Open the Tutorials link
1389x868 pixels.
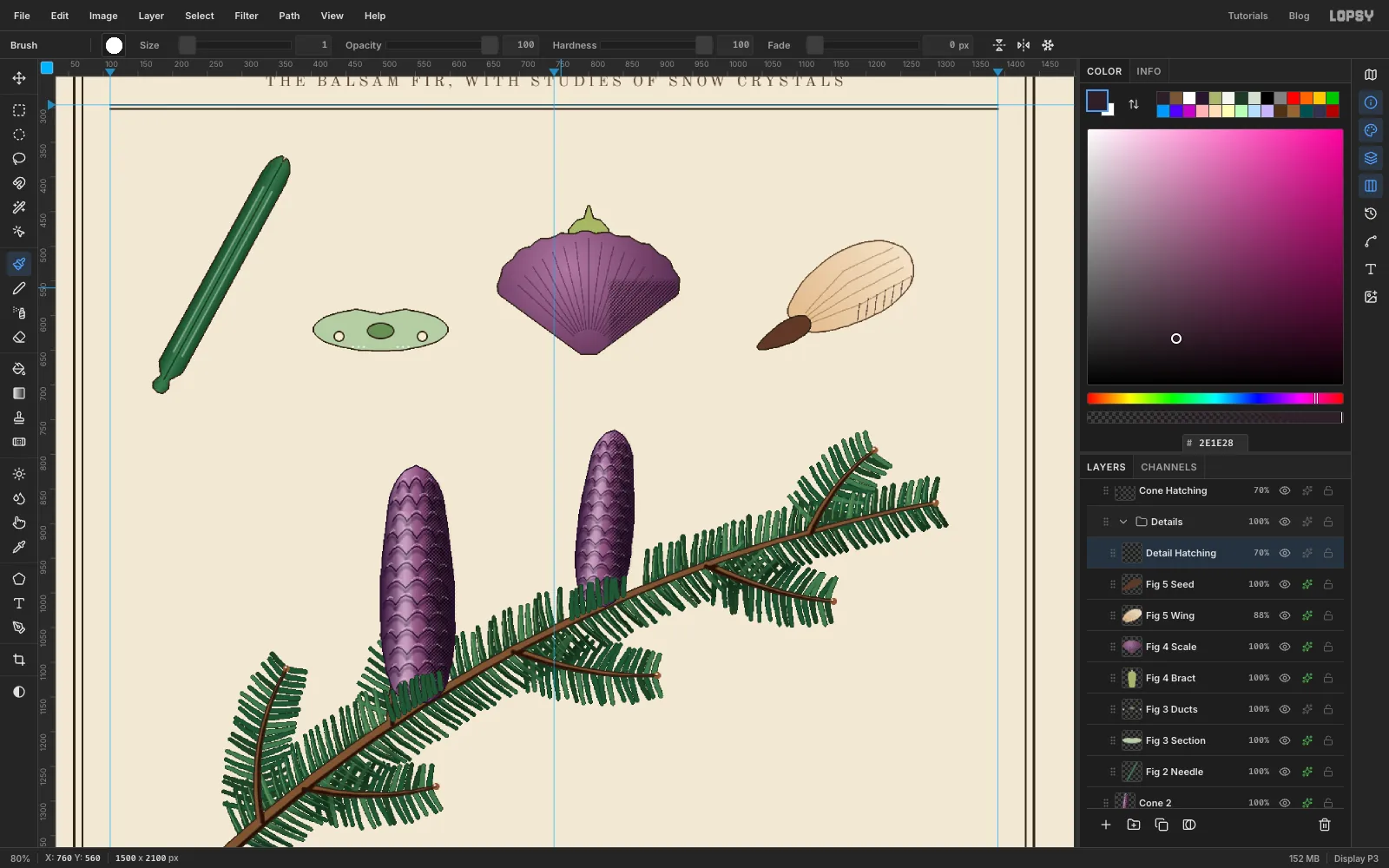tap(1247, 16)
